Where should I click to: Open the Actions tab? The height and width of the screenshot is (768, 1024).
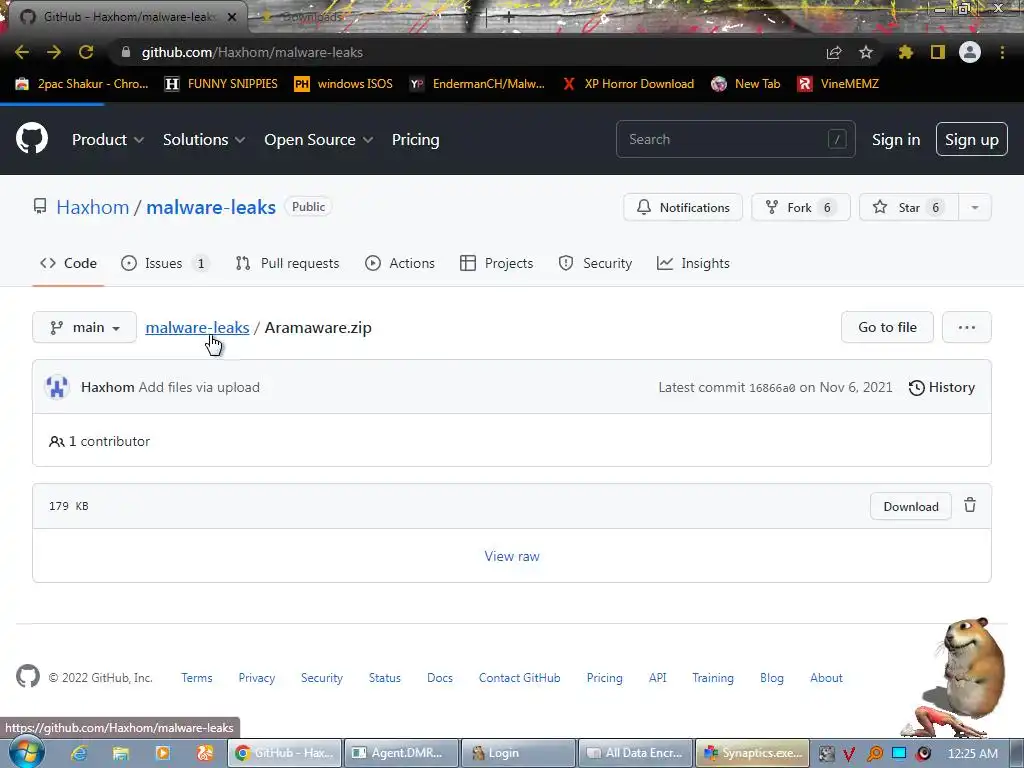pyautogui.click(x=400, y=263)
